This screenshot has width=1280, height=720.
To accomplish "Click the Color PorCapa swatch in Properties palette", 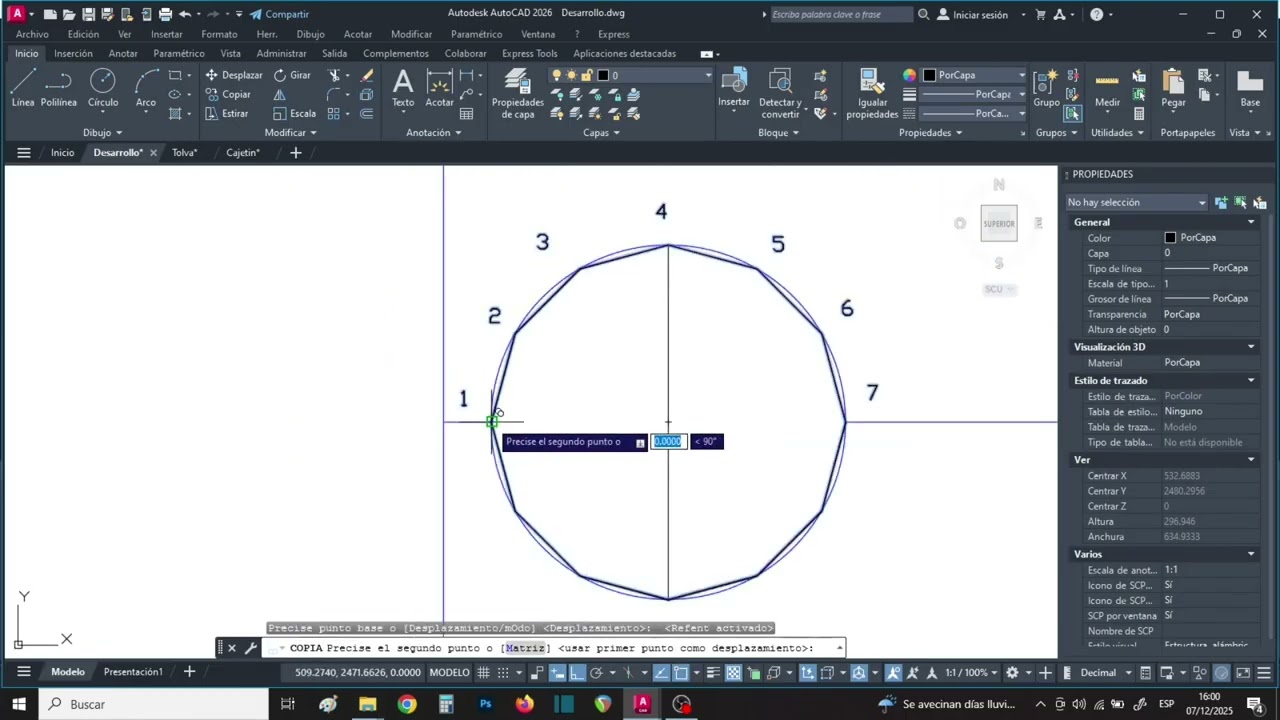I will pyautogui.click(x=1170, y=238).
